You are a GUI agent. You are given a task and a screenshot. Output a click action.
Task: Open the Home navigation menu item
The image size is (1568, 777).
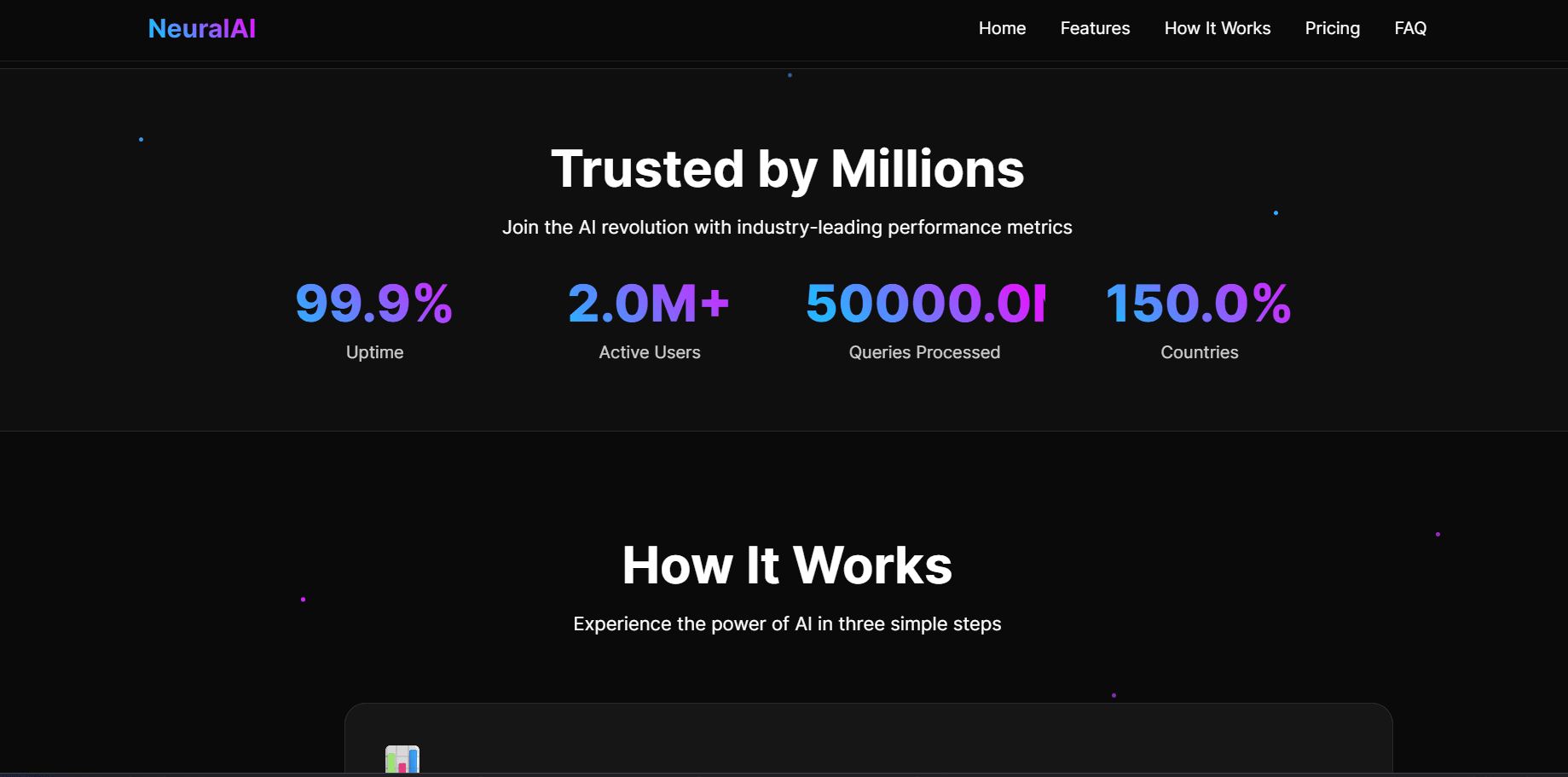pyautogui.click(x=1002, y=28)
